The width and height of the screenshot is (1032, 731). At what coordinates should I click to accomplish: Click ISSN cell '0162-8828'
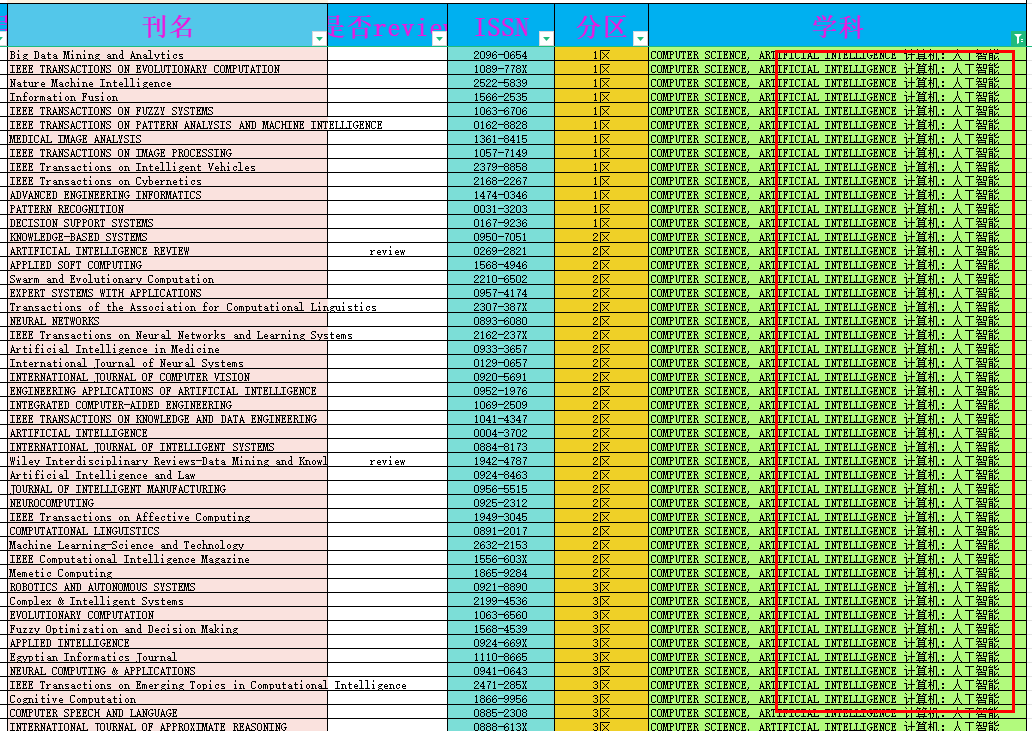(x=501, y=125)
